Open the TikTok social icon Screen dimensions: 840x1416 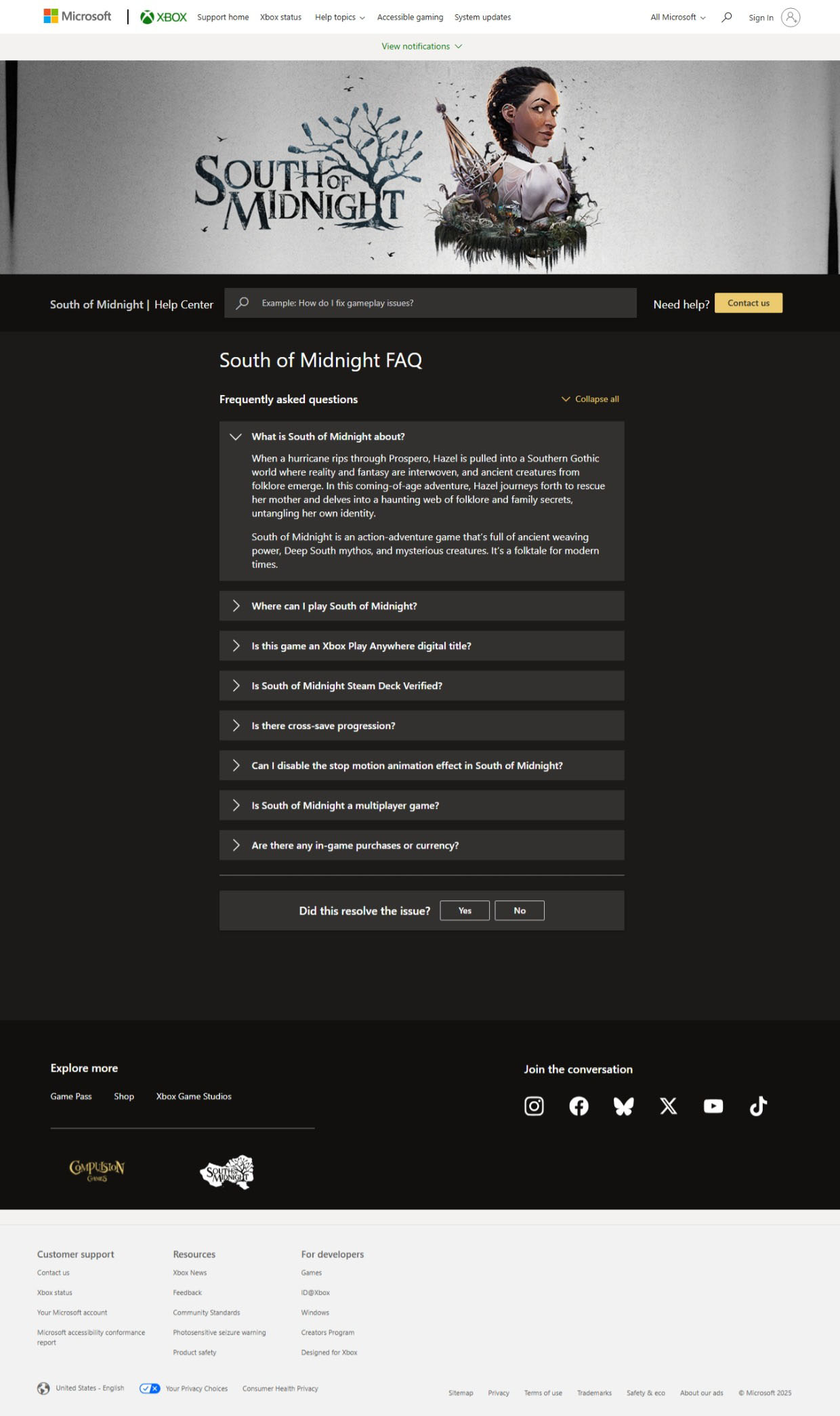(x=758, y=1106)
